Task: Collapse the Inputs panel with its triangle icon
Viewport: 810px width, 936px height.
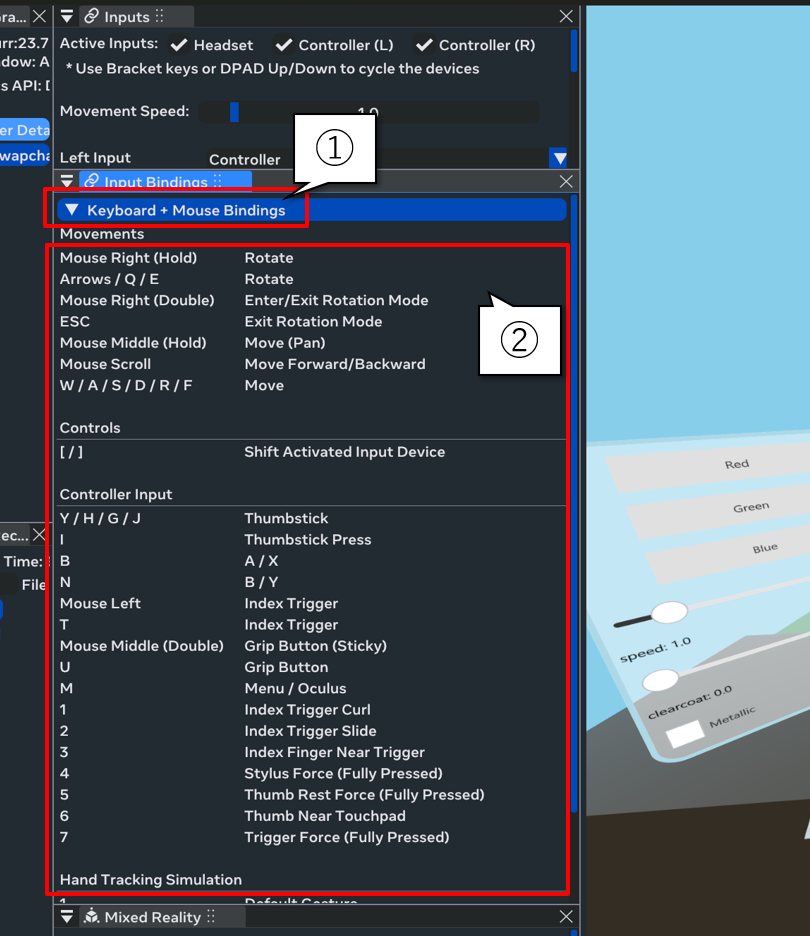Action: click(x=67, y=16)
